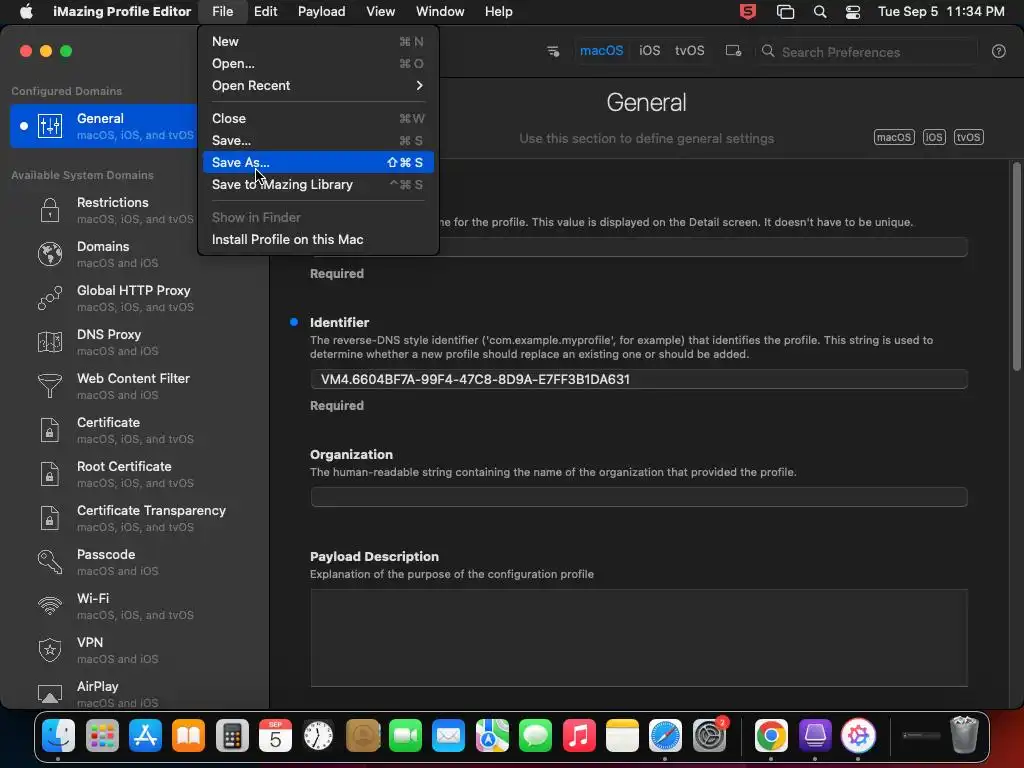The height and width of the screenshot is (768, 1024).
Task: Filter by iOS platform
Action: [x=649, y=51]
